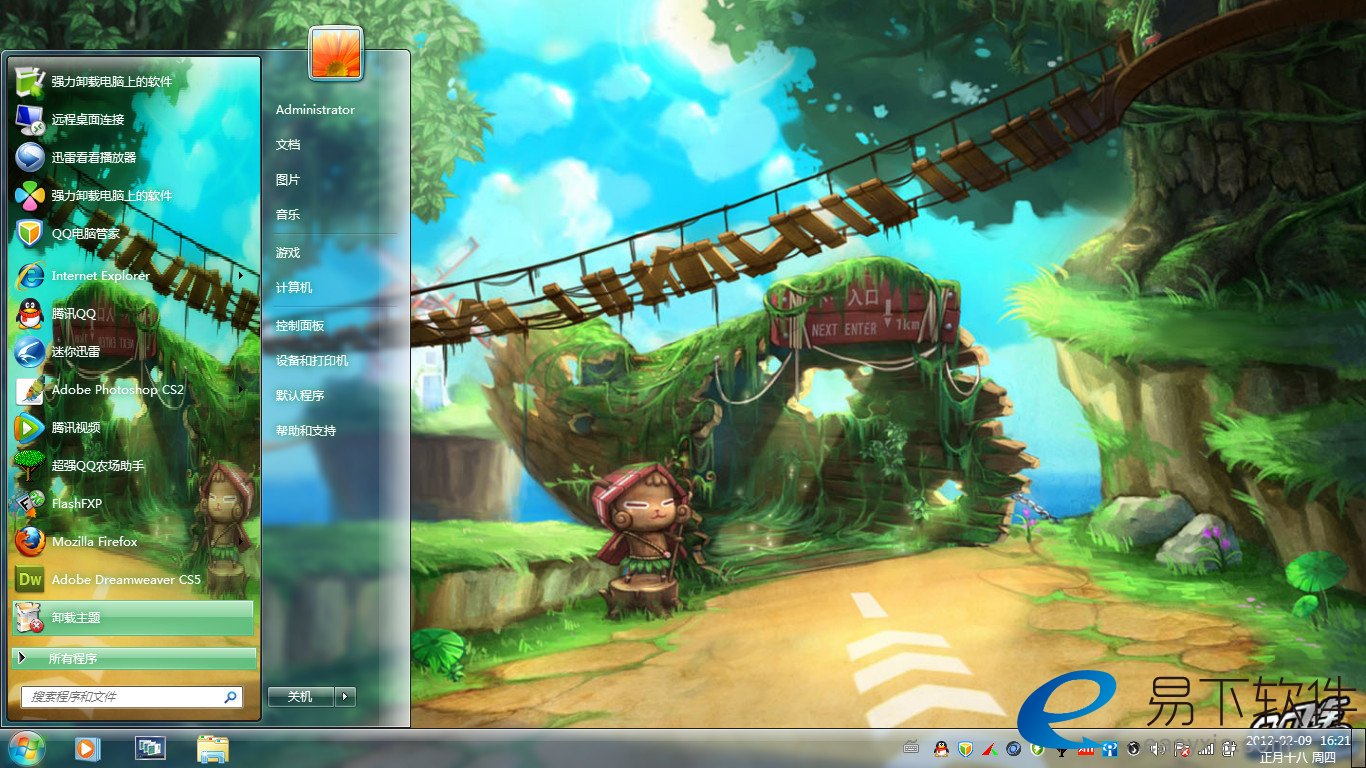Click the keyboard input method tray icon

click(x=911, y=747)
